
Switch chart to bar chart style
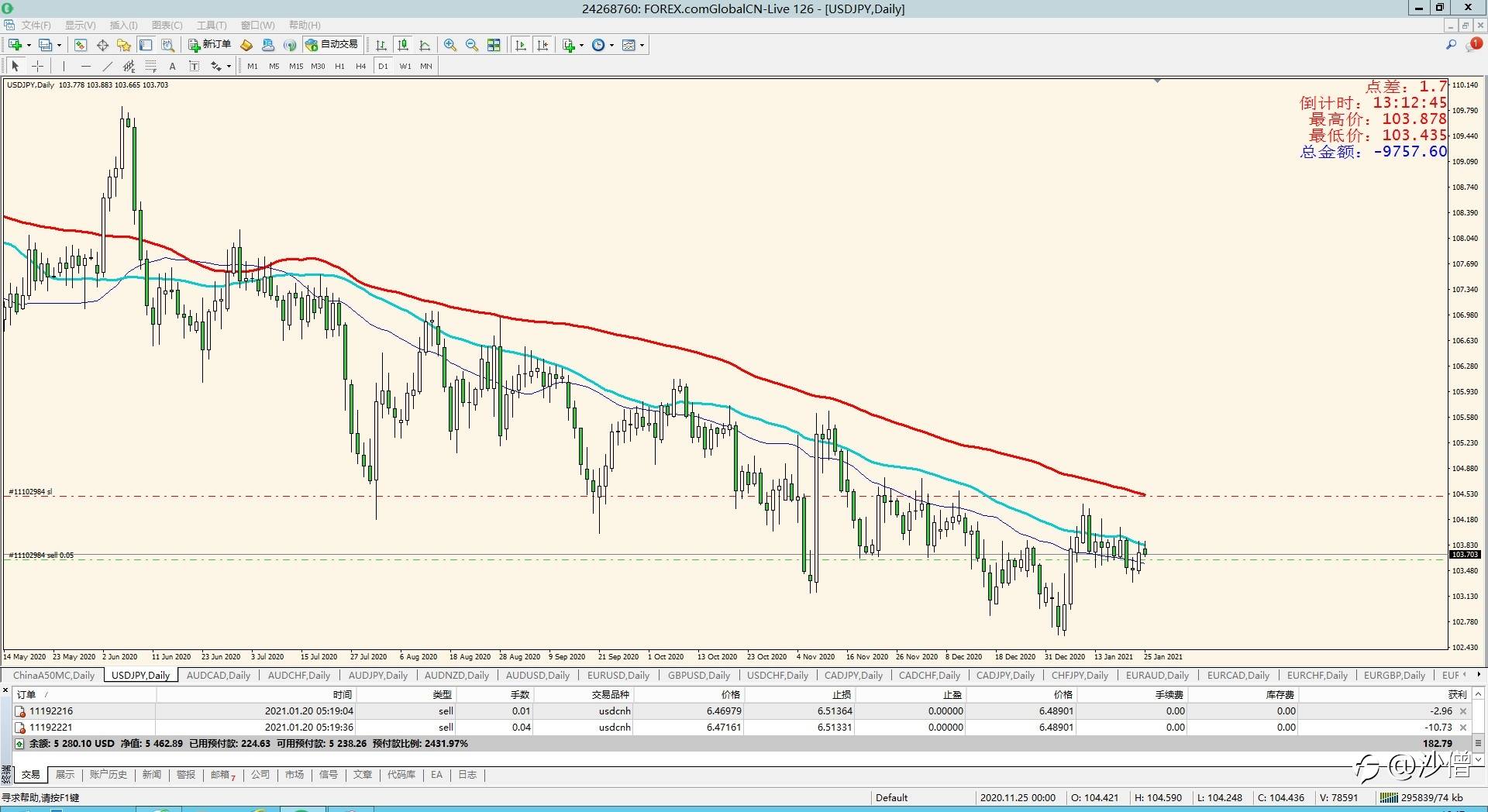(x=381, y=45)
